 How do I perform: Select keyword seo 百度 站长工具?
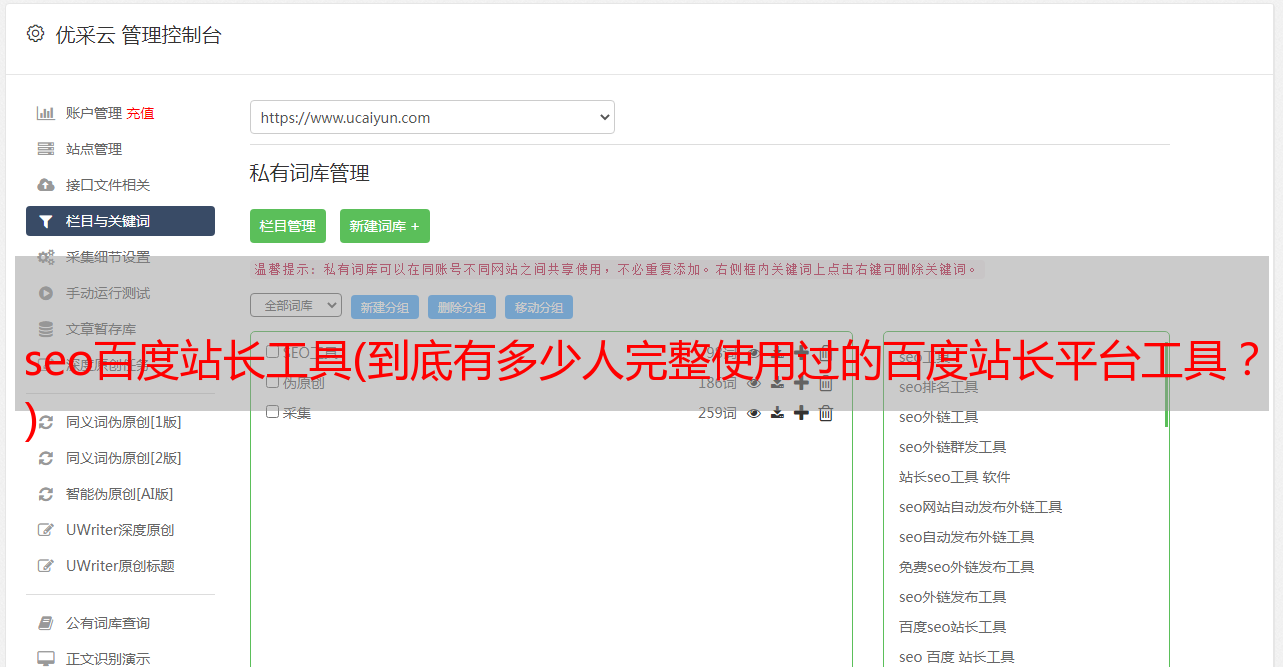pos(956,657)
